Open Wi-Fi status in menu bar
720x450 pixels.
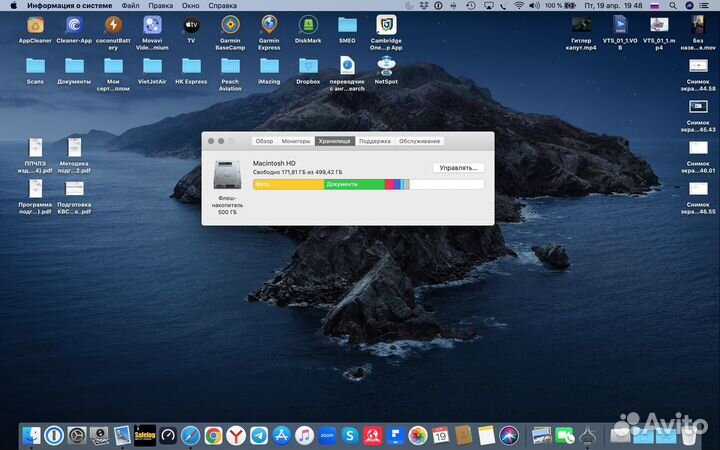tap(519, 6)
